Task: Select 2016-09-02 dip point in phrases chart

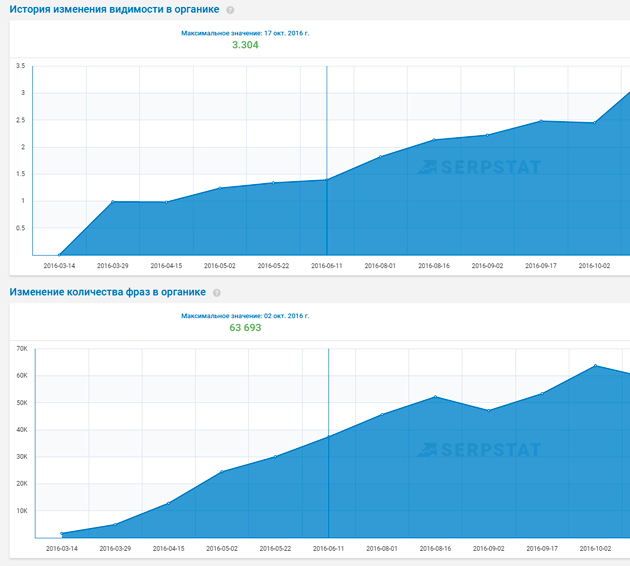Action: pyautogui.click(x=488, y=410)
